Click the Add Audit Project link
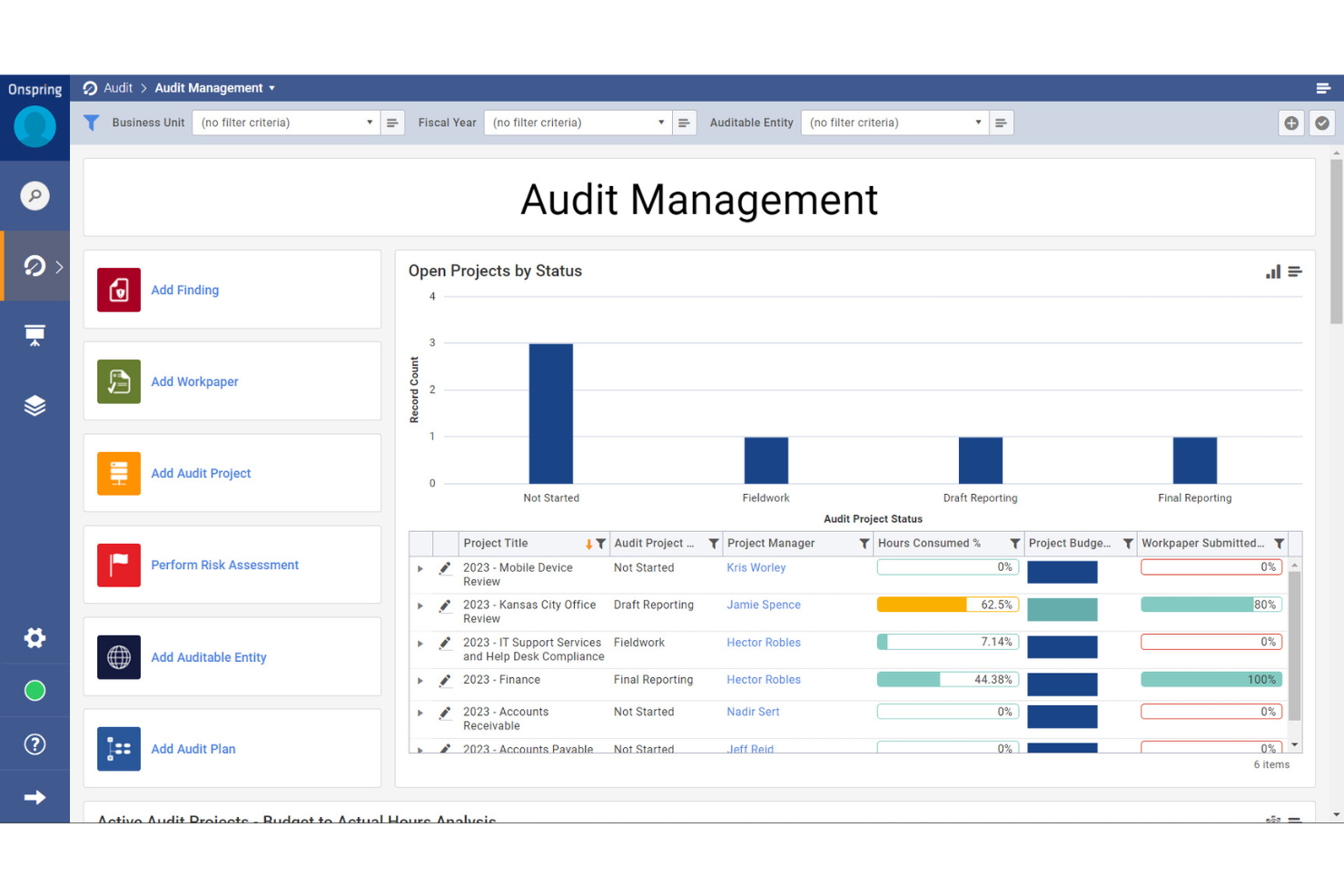This screenshot has height=896, width=1344. tap(201, 474)
